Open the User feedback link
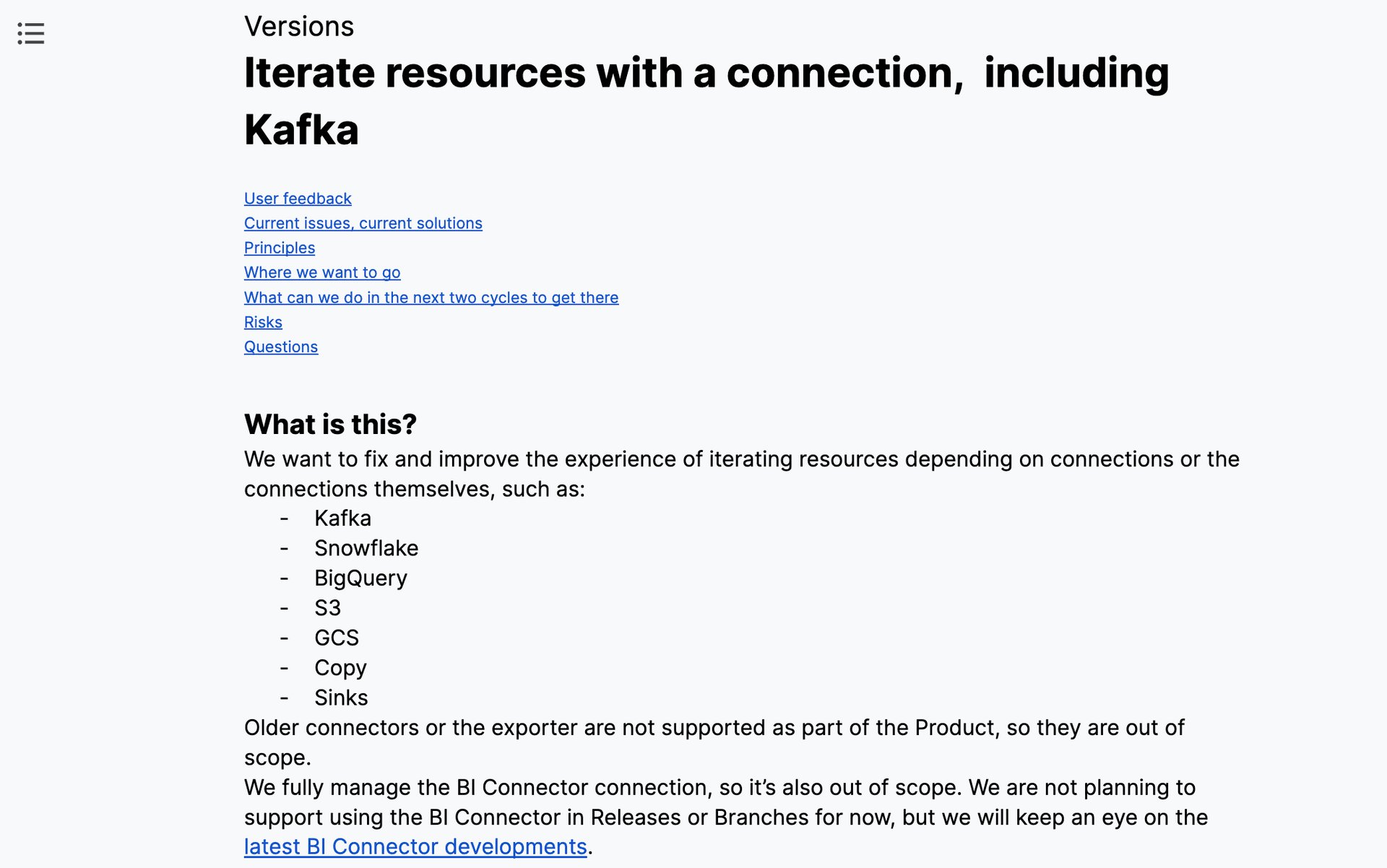The height and width of the screenshot is (868, 1387). click(298, 199)
